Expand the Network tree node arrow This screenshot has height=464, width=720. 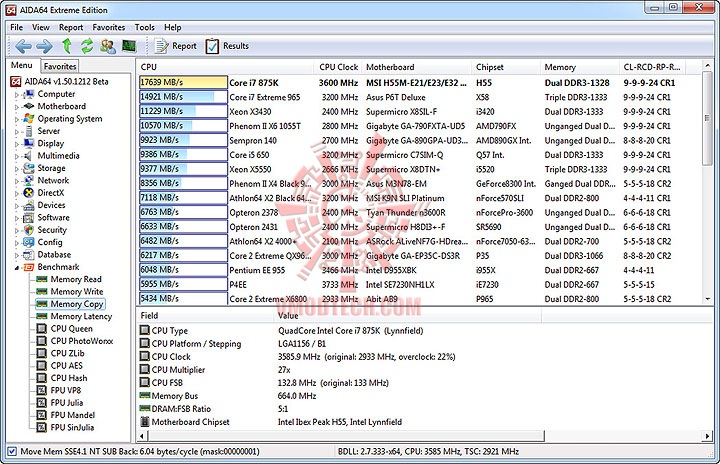17,181
